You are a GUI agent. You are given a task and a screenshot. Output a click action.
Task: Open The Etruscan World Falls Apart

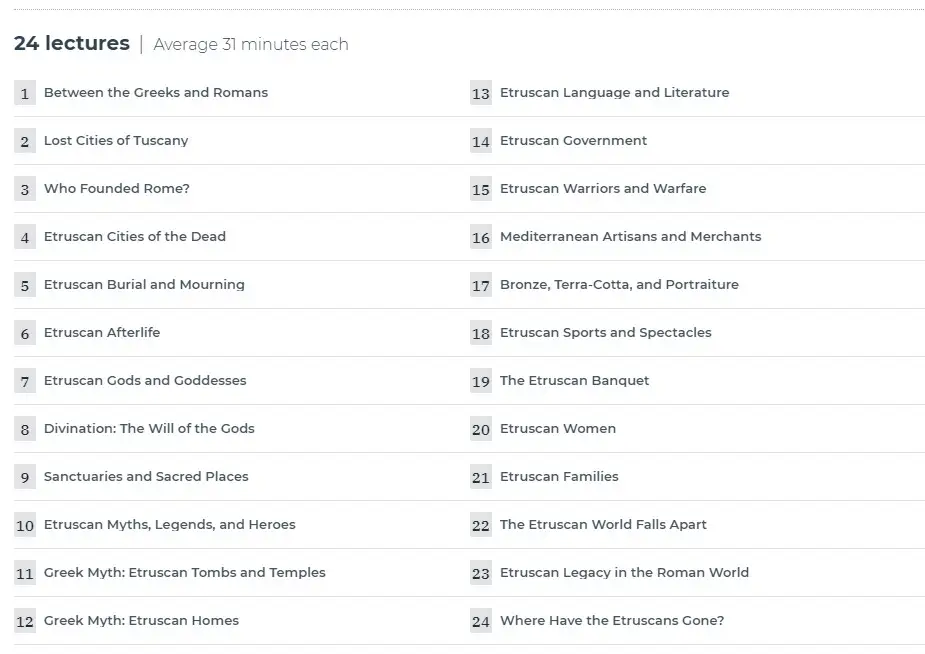pyautogui.click(x=603, y=524)
